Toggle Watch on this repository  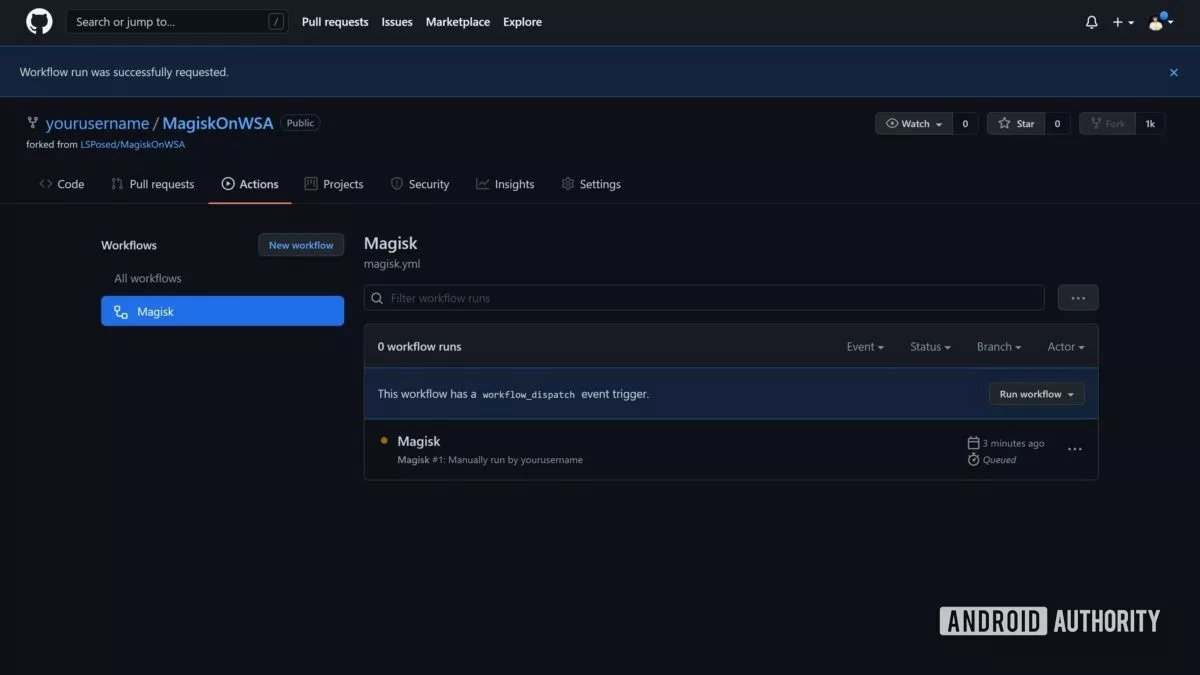[914, 124]
